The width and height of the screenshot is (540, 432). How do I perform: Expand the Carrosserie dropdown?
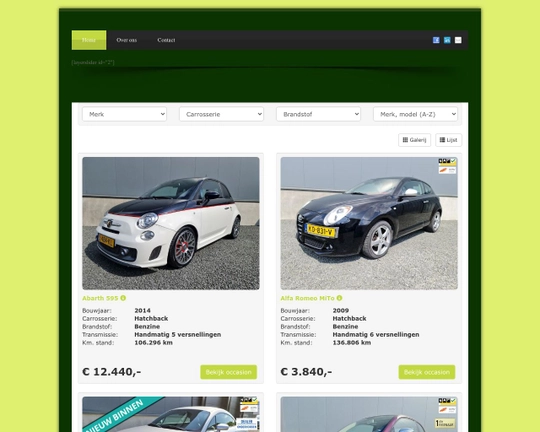click(x=221, y=114)
